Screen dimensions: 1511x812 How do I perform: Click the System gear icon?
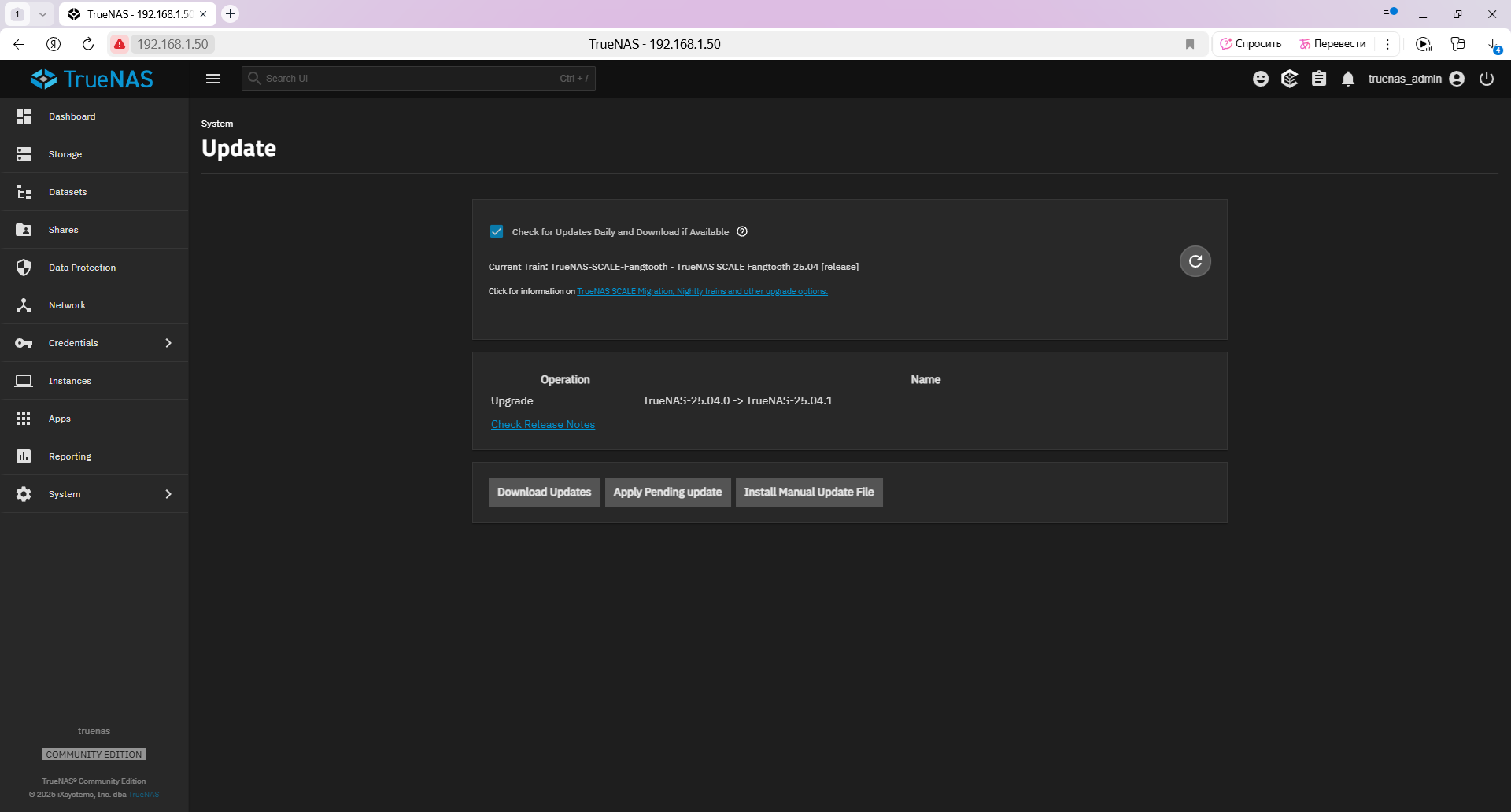24,494
